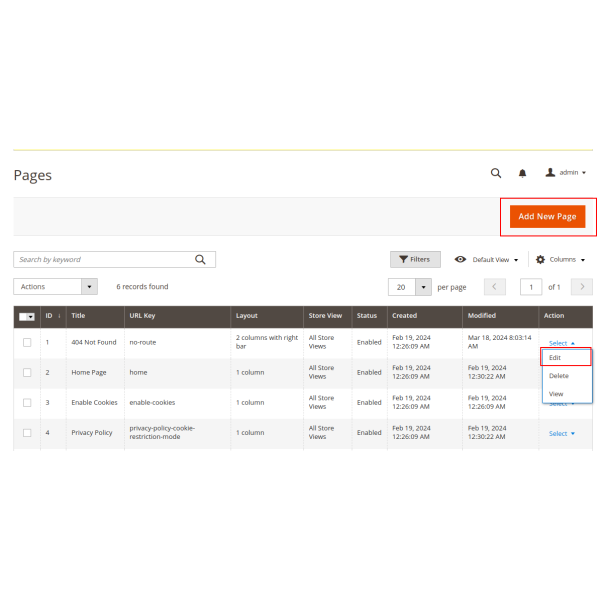Image resolution: width=600 pixels, height=600 pixels.
Task: Click the keyword search submit magnifier icon
Action: click(x=200, y=259)
